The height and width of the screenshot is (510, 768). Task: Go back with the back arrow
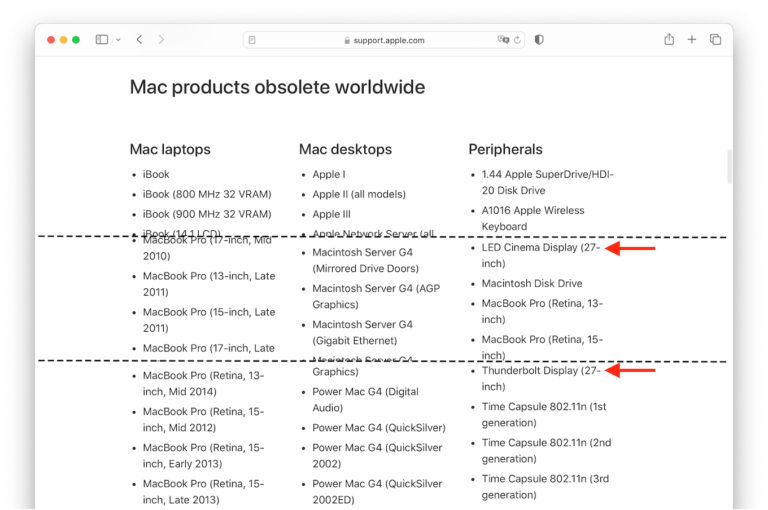[x=140, y=40]
